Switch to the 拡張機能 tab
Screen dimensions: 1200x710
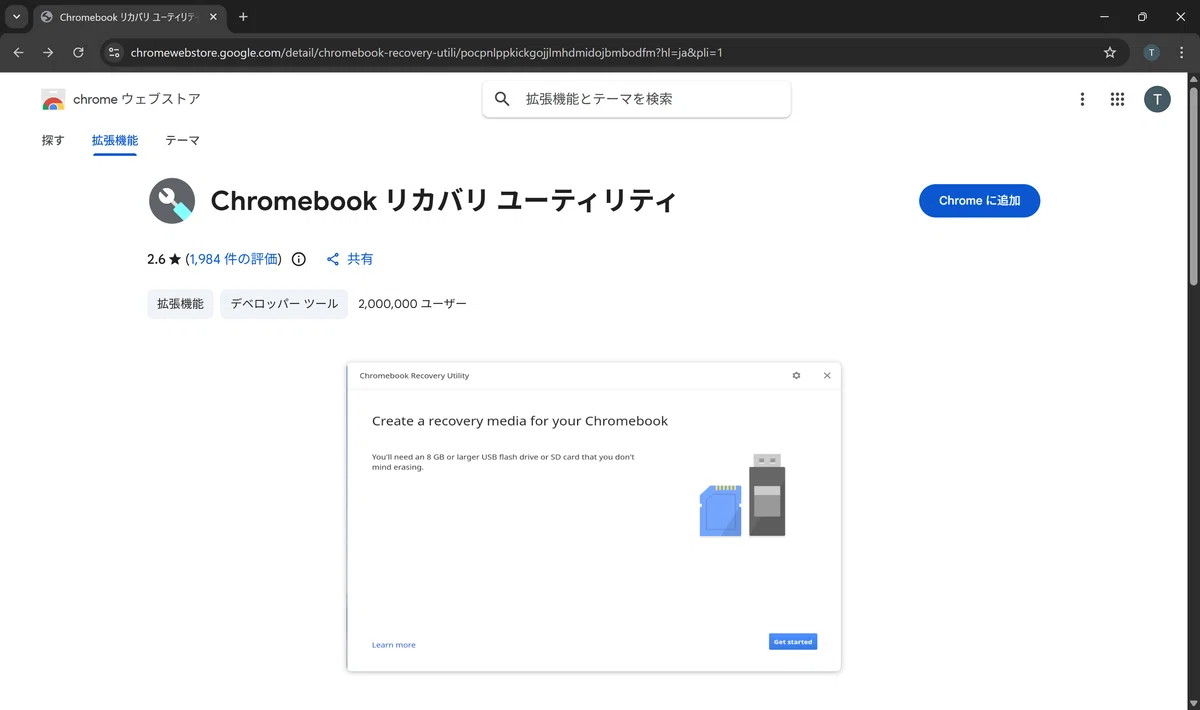pos(115,141)
